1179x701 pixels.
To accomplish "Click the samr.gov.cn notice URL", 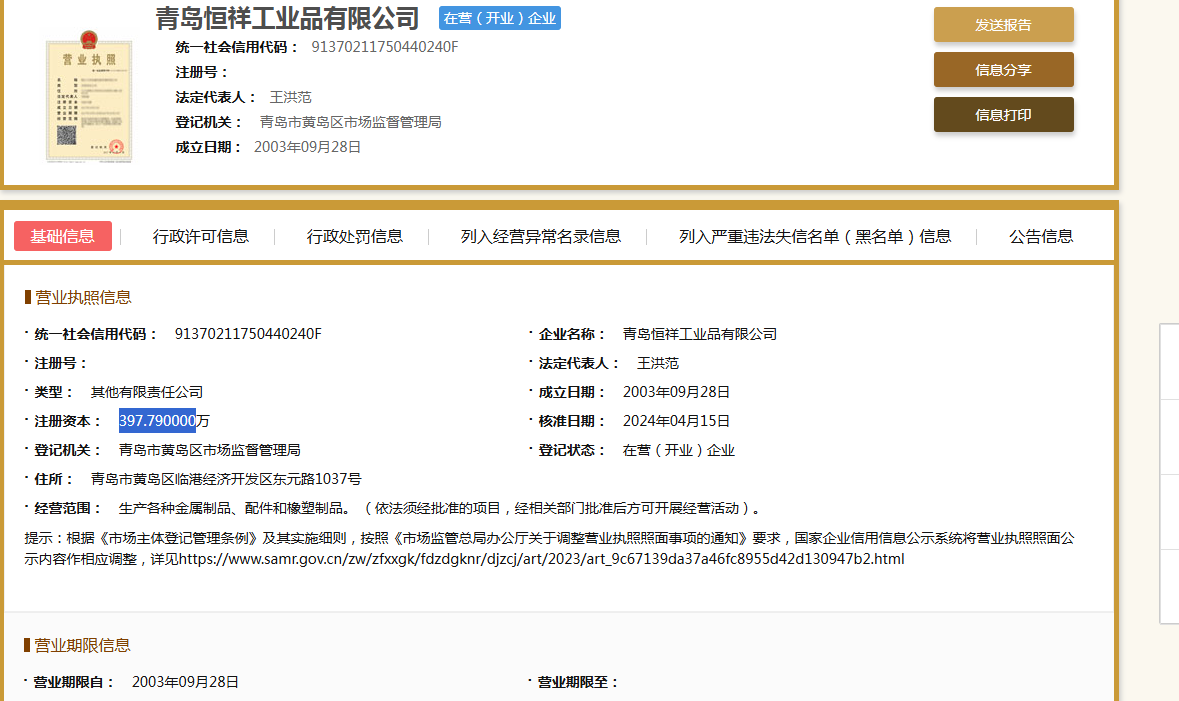I will tap(541, 559).
